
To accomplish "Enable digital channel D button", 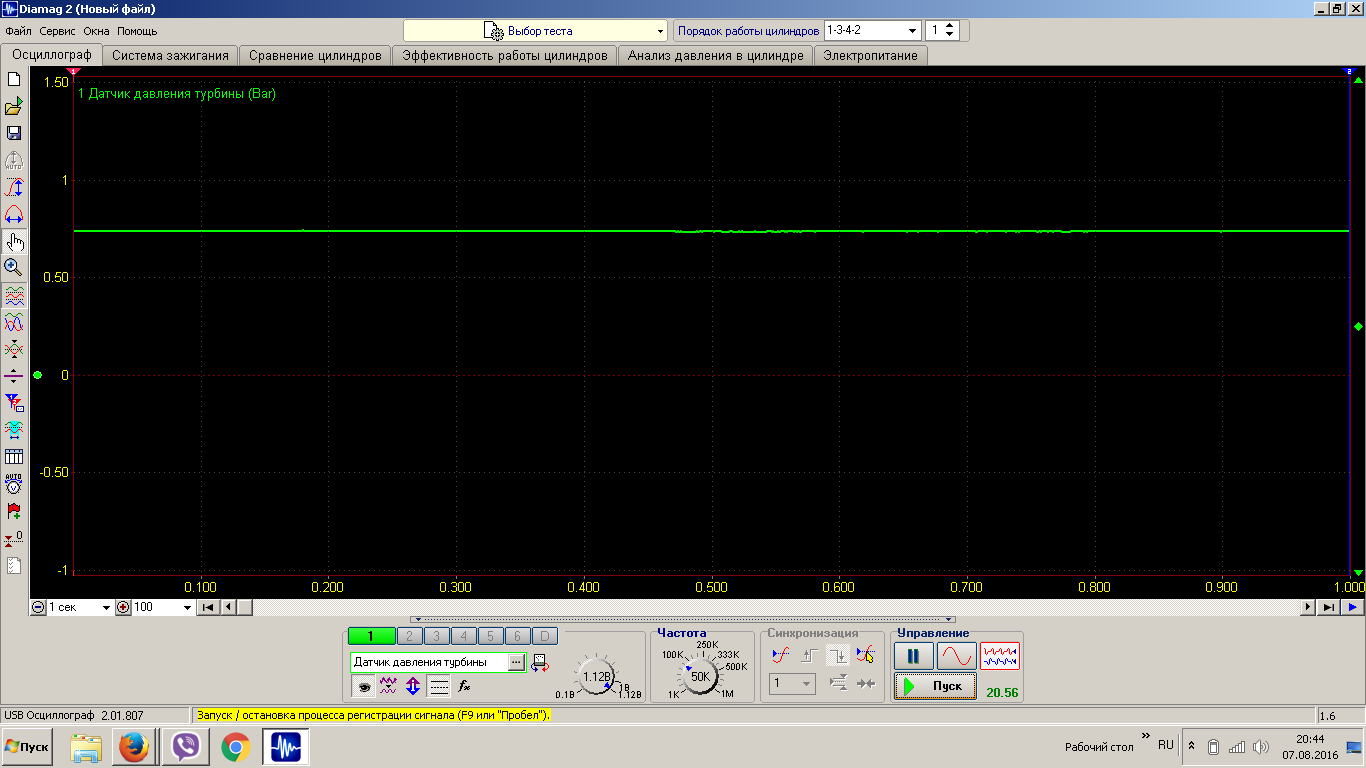I will coord(544,636).
